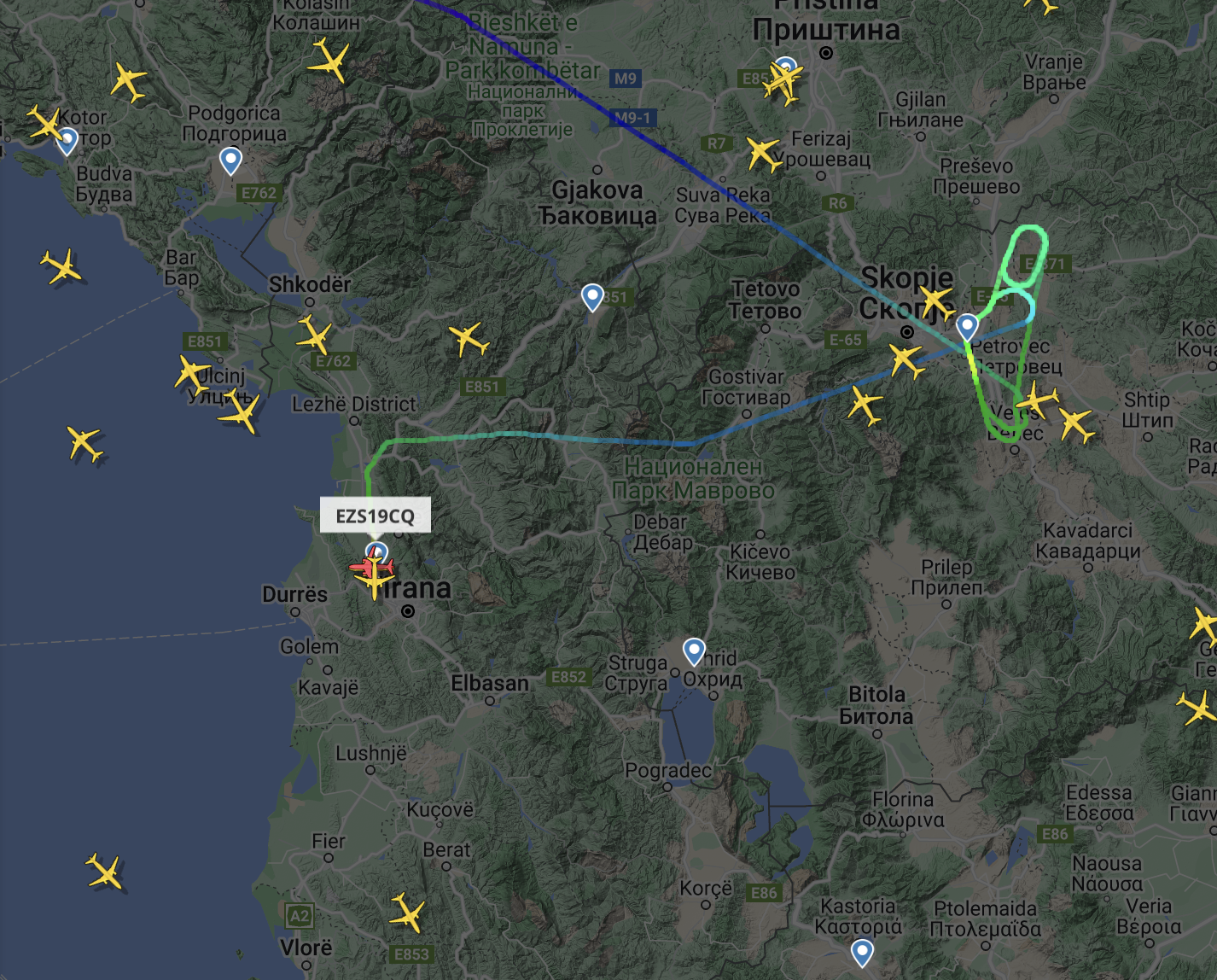Select the yellow plane over Pristina
The height and width of the screenshot is (980, 1217).
pyautogui.click(x=783, y=83)
